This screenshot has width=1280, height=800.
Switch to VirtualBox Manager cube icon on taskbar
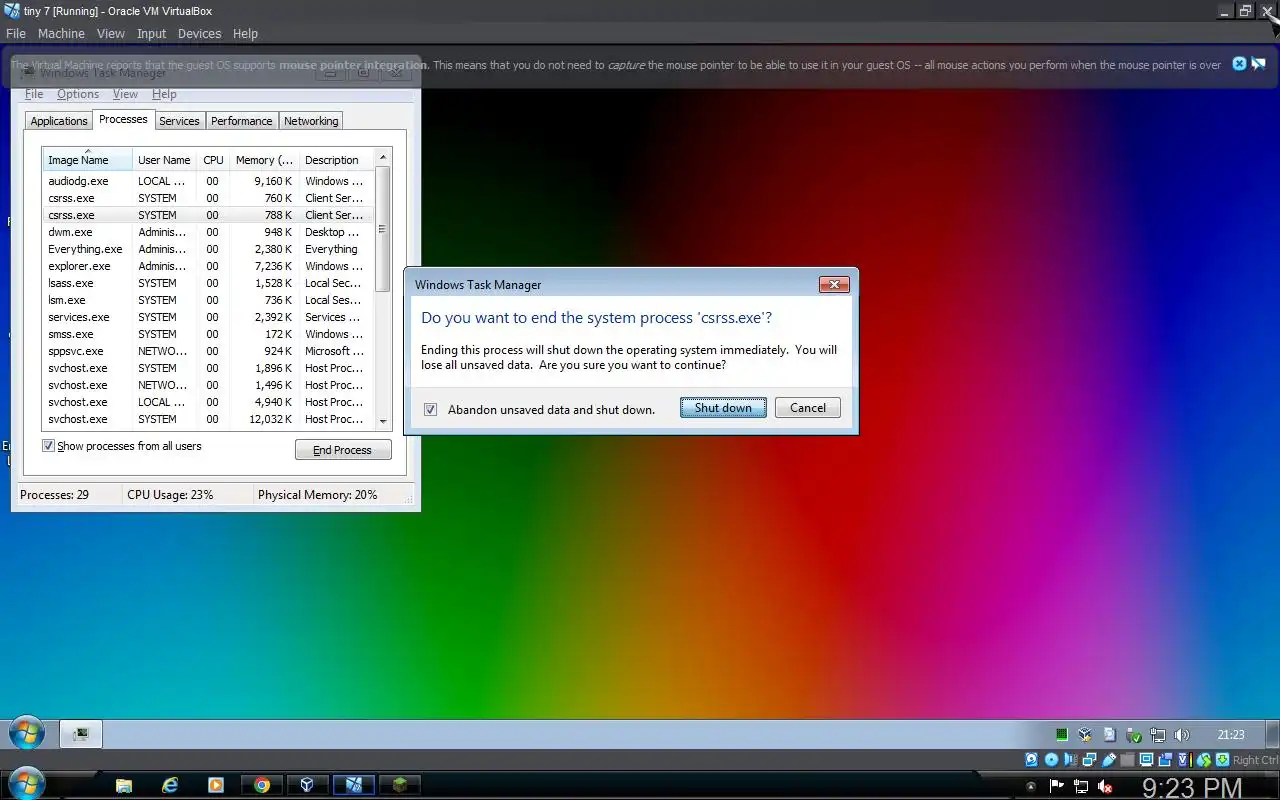click(x=307, y=785)
